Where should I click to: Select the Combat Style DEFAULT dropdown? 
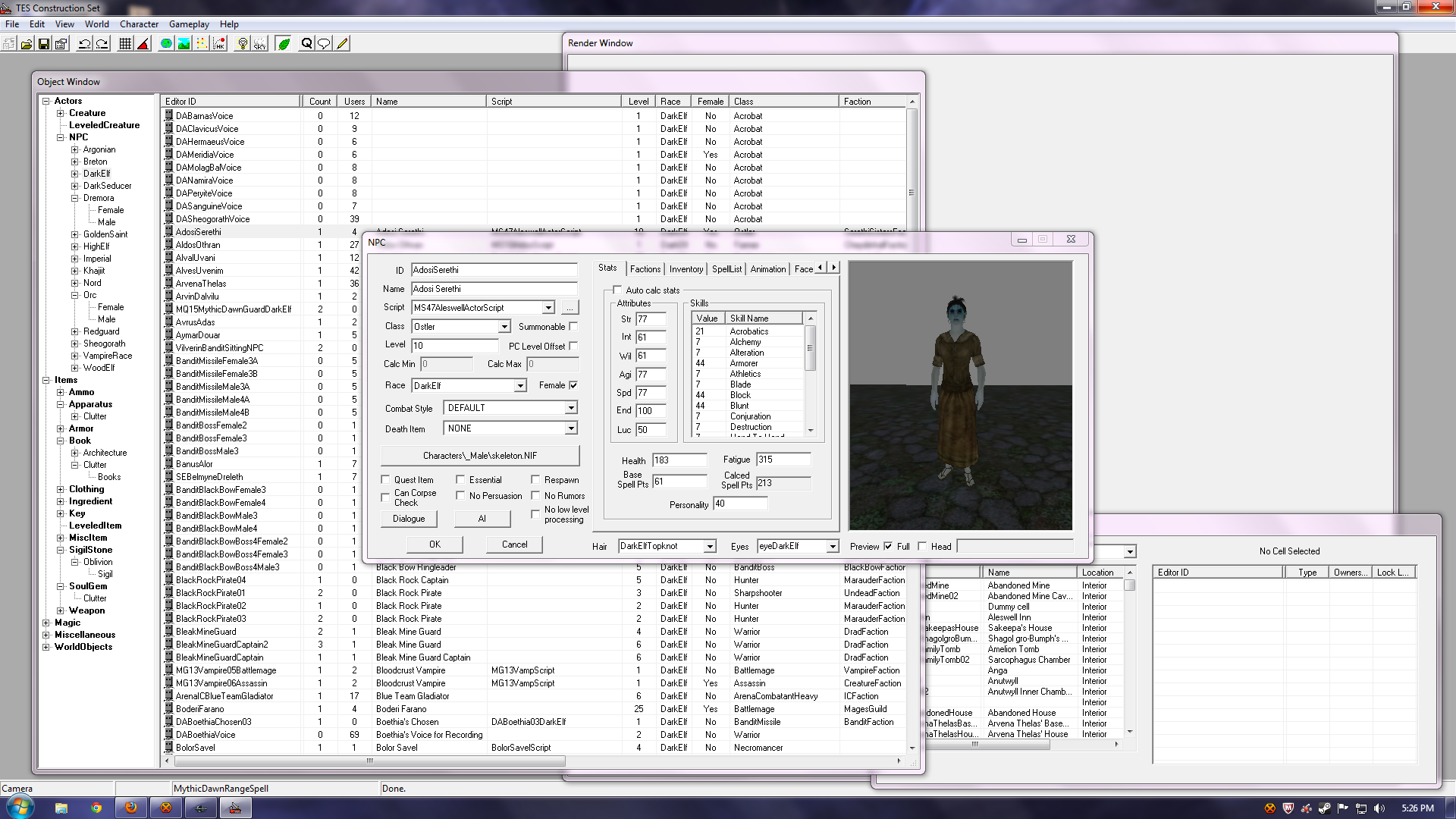510,407
